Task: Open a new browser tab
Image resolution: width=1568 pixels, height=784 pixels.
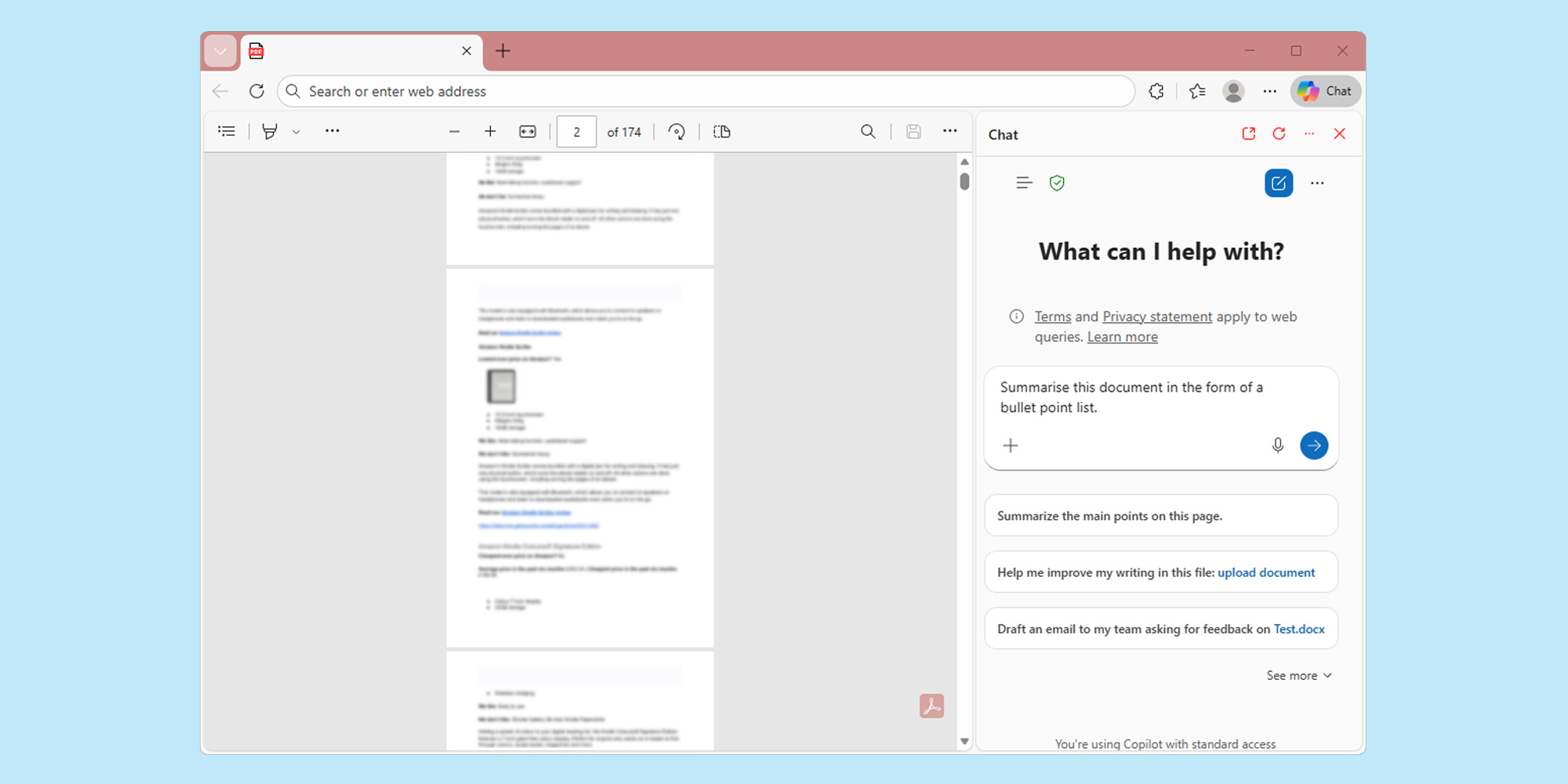Action: click(x=503, y=51)
